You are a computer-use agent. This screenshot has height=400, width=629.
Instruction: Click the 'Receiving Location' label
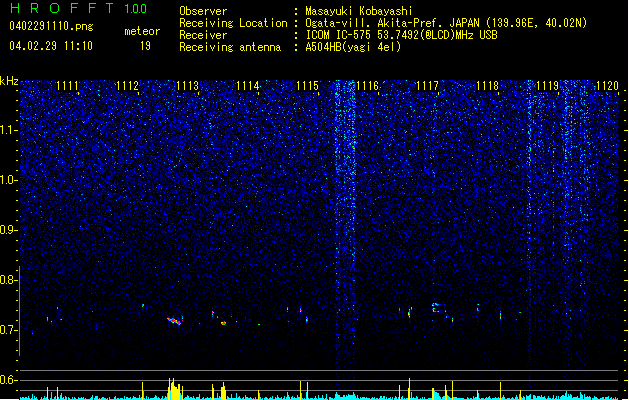pyautogui.click(x=233, y=23)
